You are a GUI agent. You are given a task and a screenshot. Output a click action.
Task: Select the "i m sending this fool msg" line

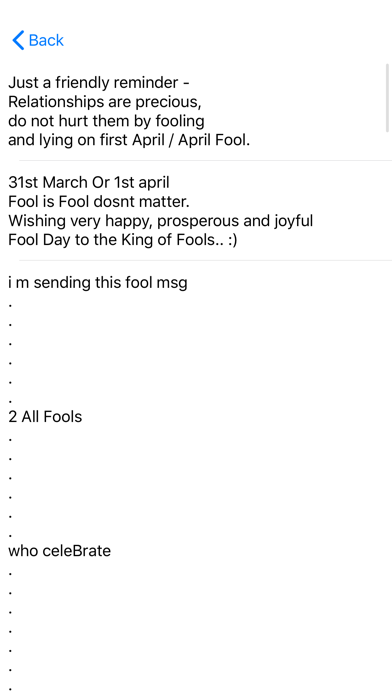(x=98, y=283)
